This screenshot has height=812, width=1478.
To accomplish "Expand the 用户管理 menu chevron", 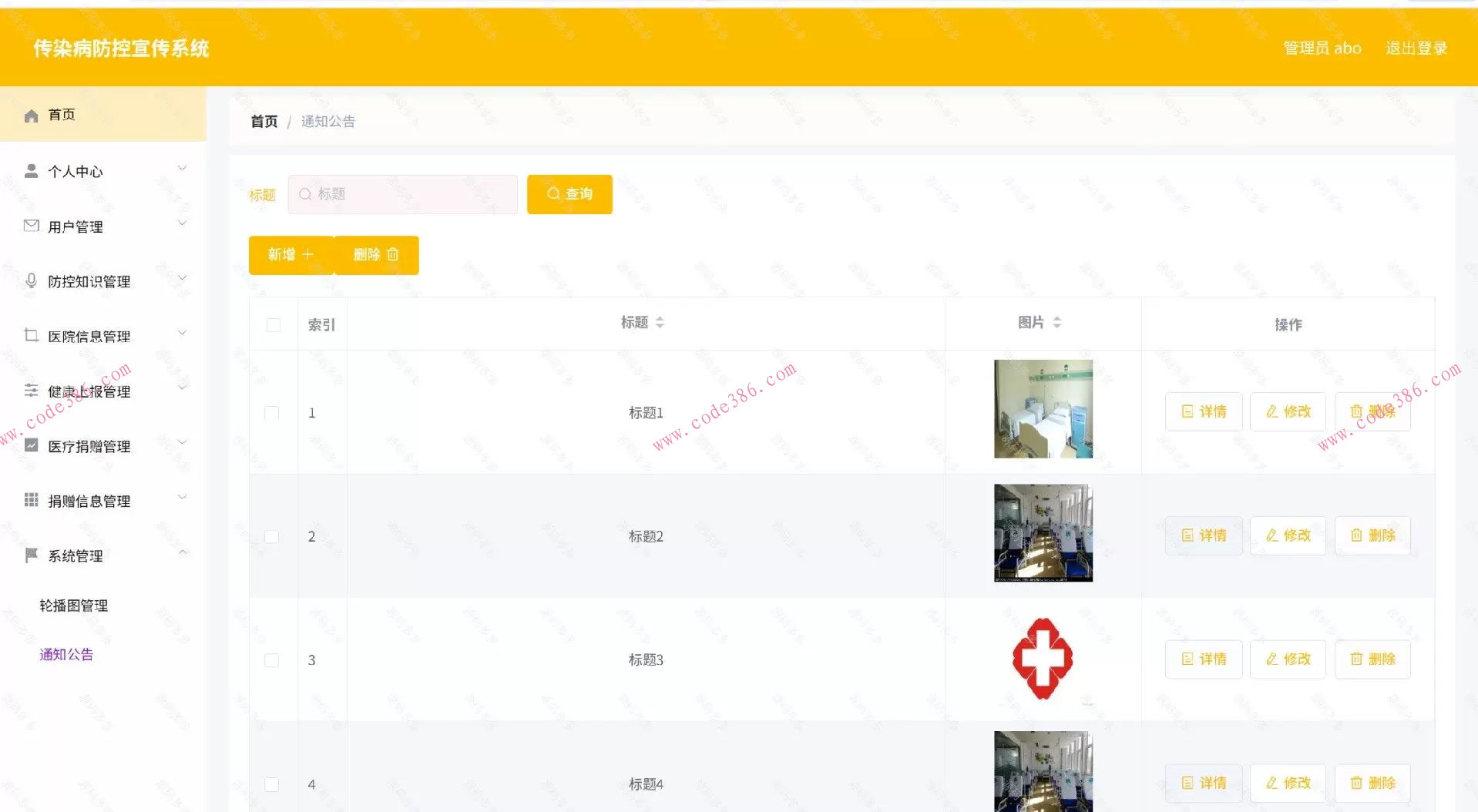I will (x=183, y=223).
